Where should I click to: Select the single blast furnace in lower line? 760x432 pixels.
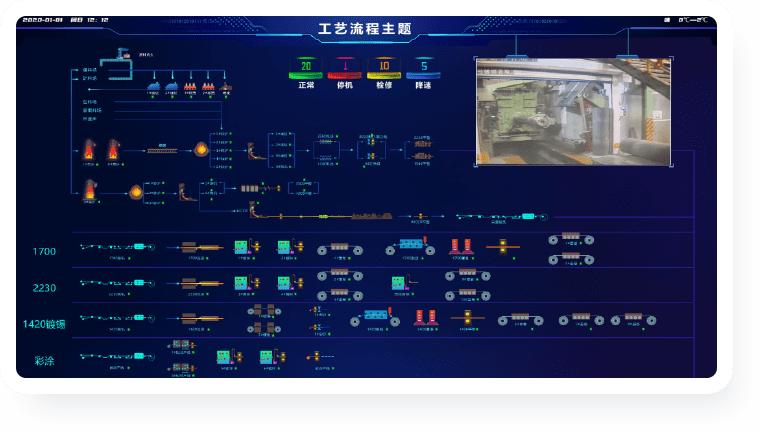pos(90,190)
